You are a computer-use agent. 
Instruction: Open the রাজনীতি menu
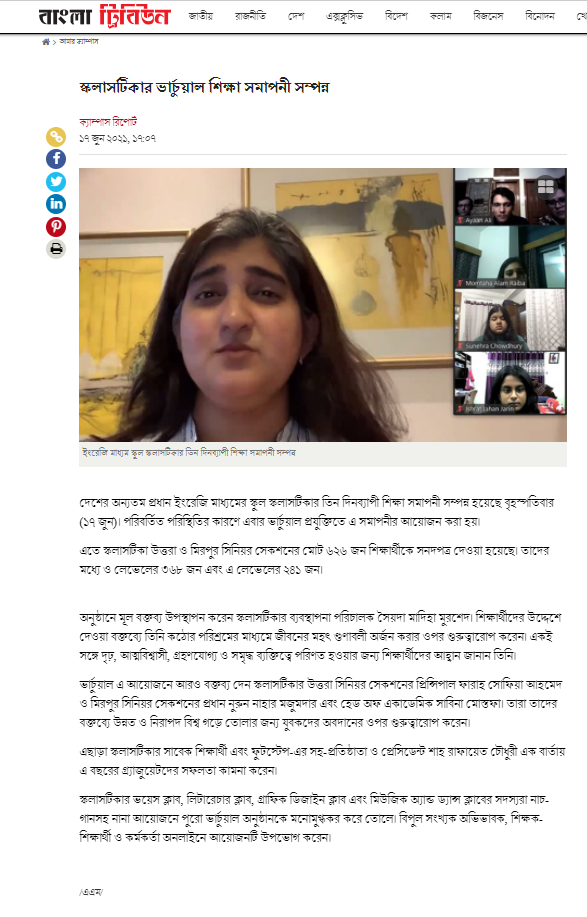250,16
